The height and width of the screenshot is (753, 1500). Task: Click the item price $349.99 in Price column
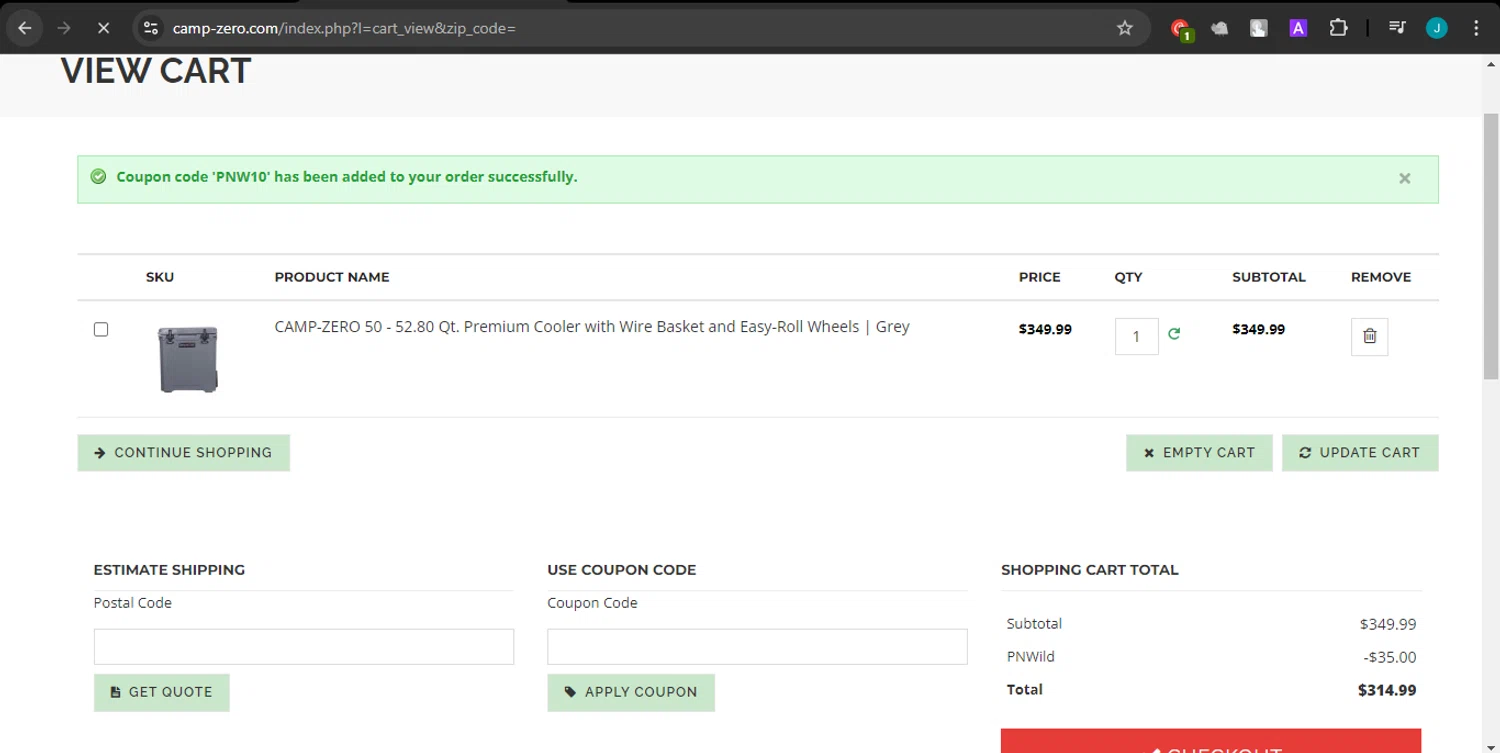coord(1045,329)
